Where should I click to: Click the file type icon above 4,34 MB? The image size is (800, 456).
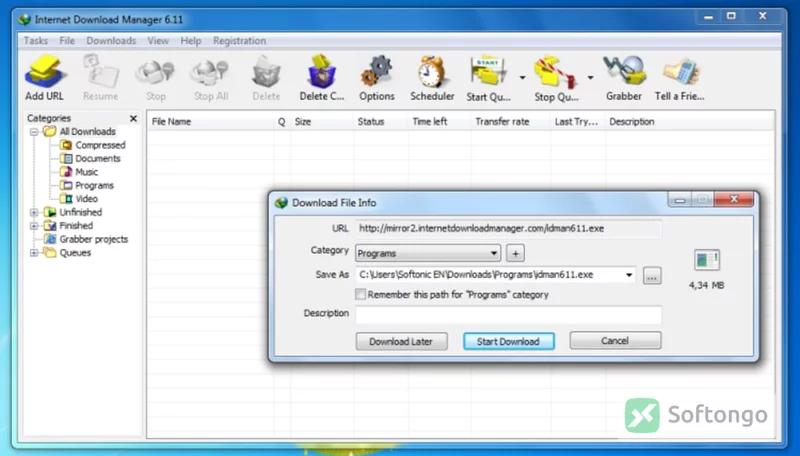point(707,260)
